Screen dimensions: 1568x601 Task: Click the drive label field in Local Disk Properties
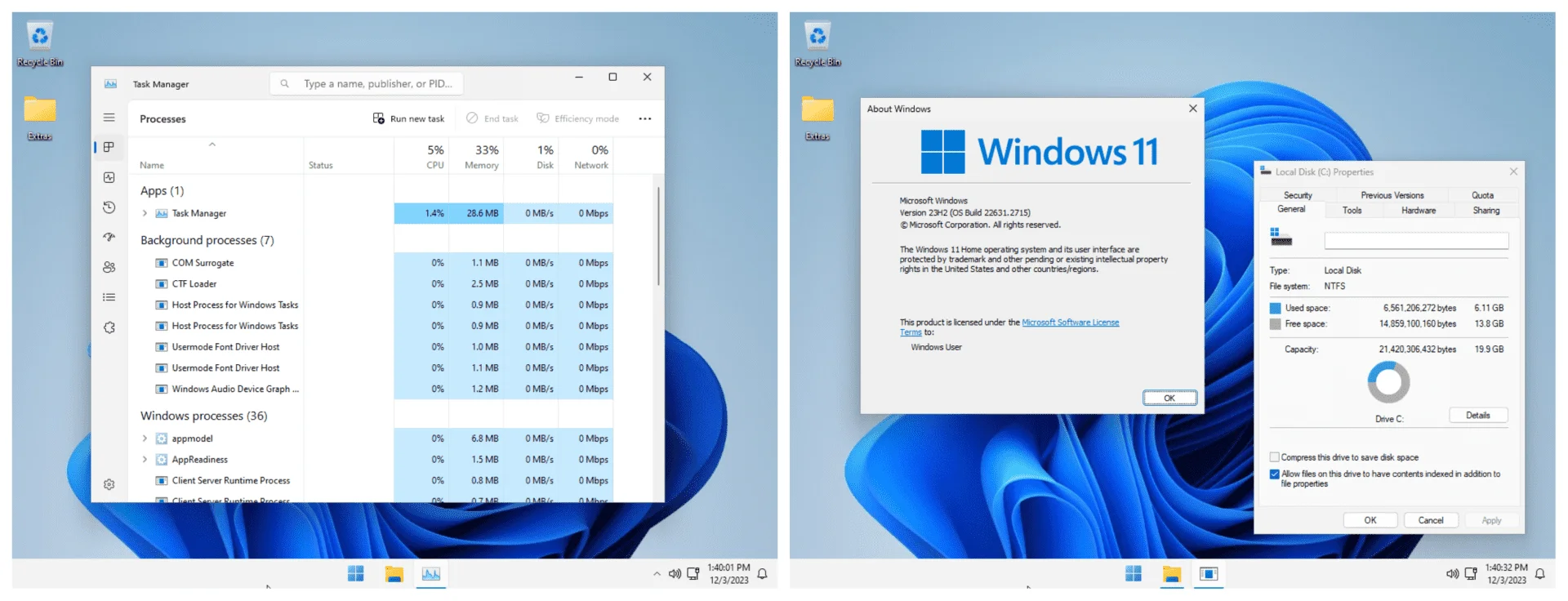[x=1416, y=241]
